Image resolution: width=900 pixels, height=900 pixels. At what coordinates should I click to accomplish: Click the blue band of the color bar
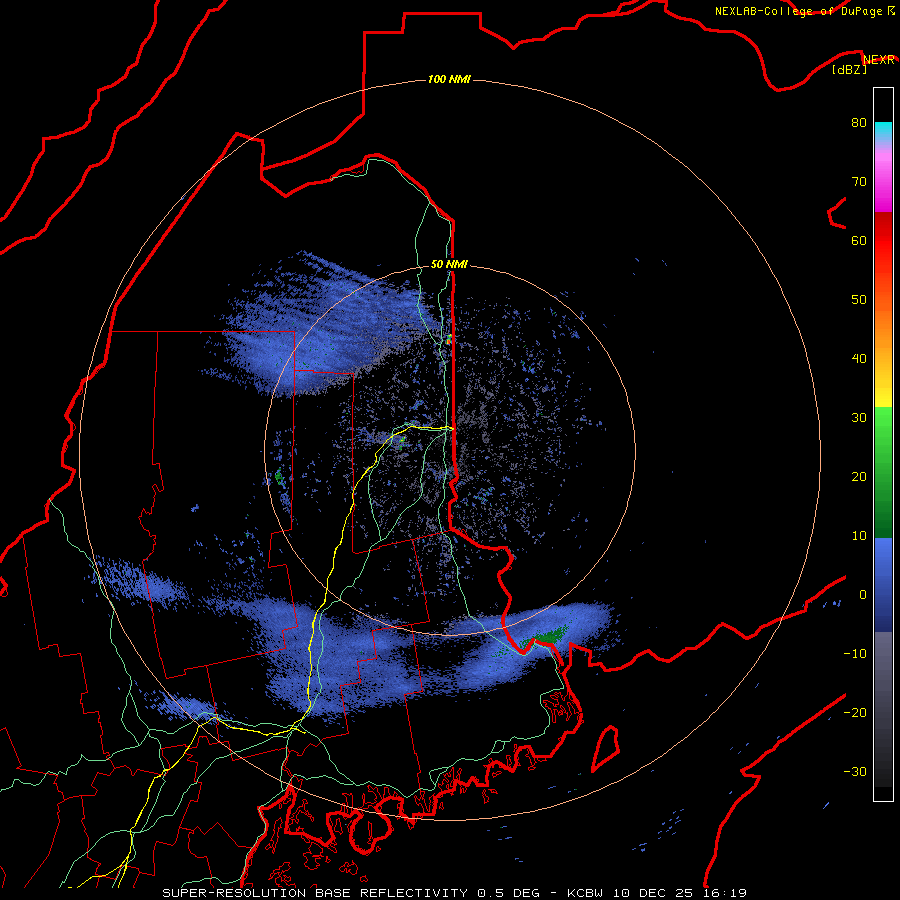[x=883, y=585]
